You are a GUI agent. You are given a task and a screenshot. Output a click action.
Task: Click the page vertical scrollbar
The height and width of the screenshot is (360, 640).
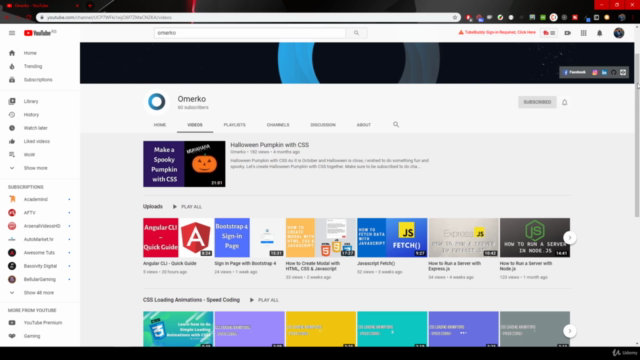(637, 135)
